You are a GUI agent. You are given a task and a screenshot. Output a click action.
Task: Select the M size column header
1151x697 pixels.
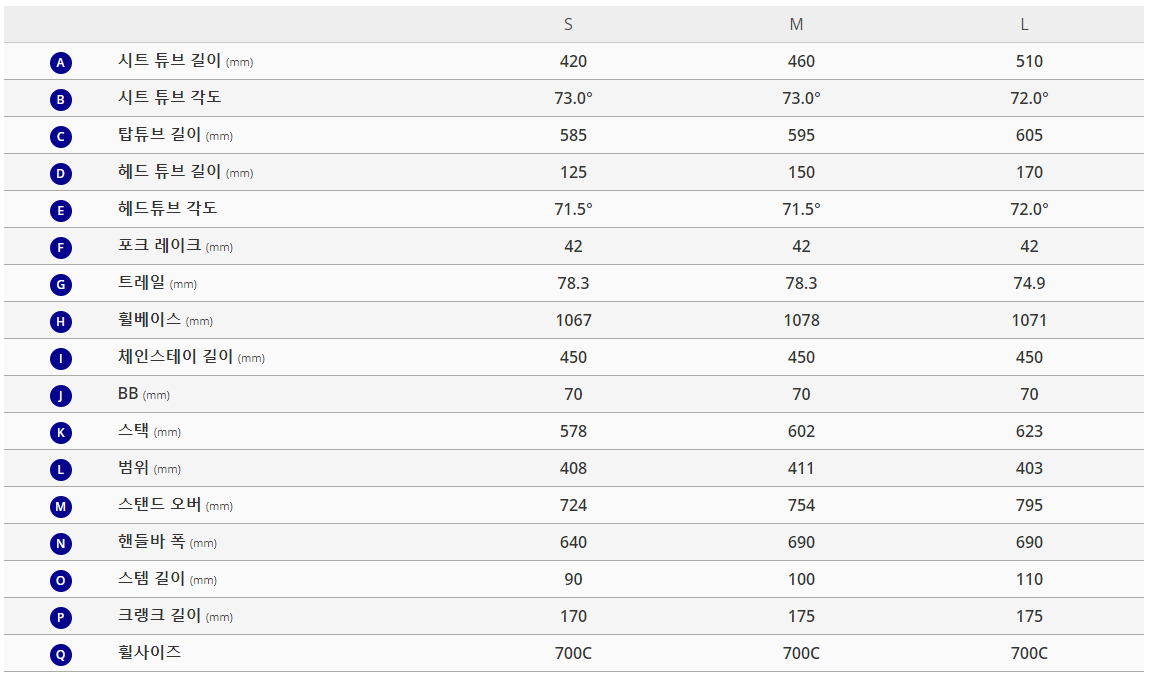(796, 25)
